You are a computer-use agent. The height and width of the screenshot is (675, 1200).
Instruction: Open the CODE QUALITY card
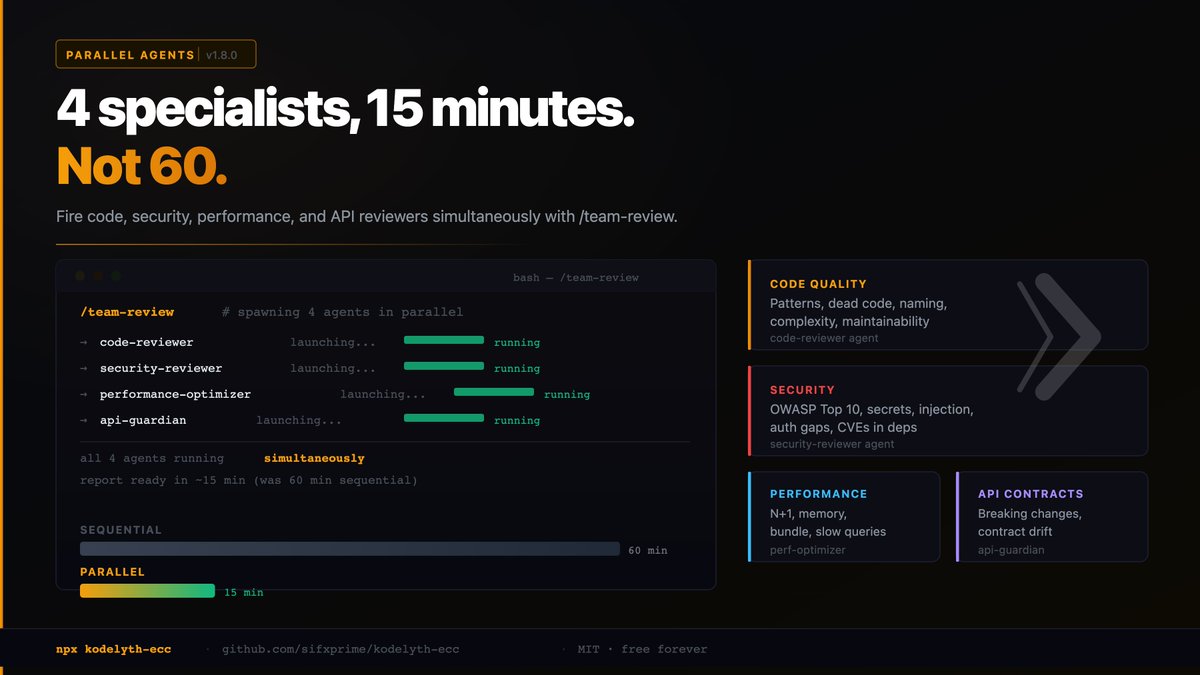[948, 305]
